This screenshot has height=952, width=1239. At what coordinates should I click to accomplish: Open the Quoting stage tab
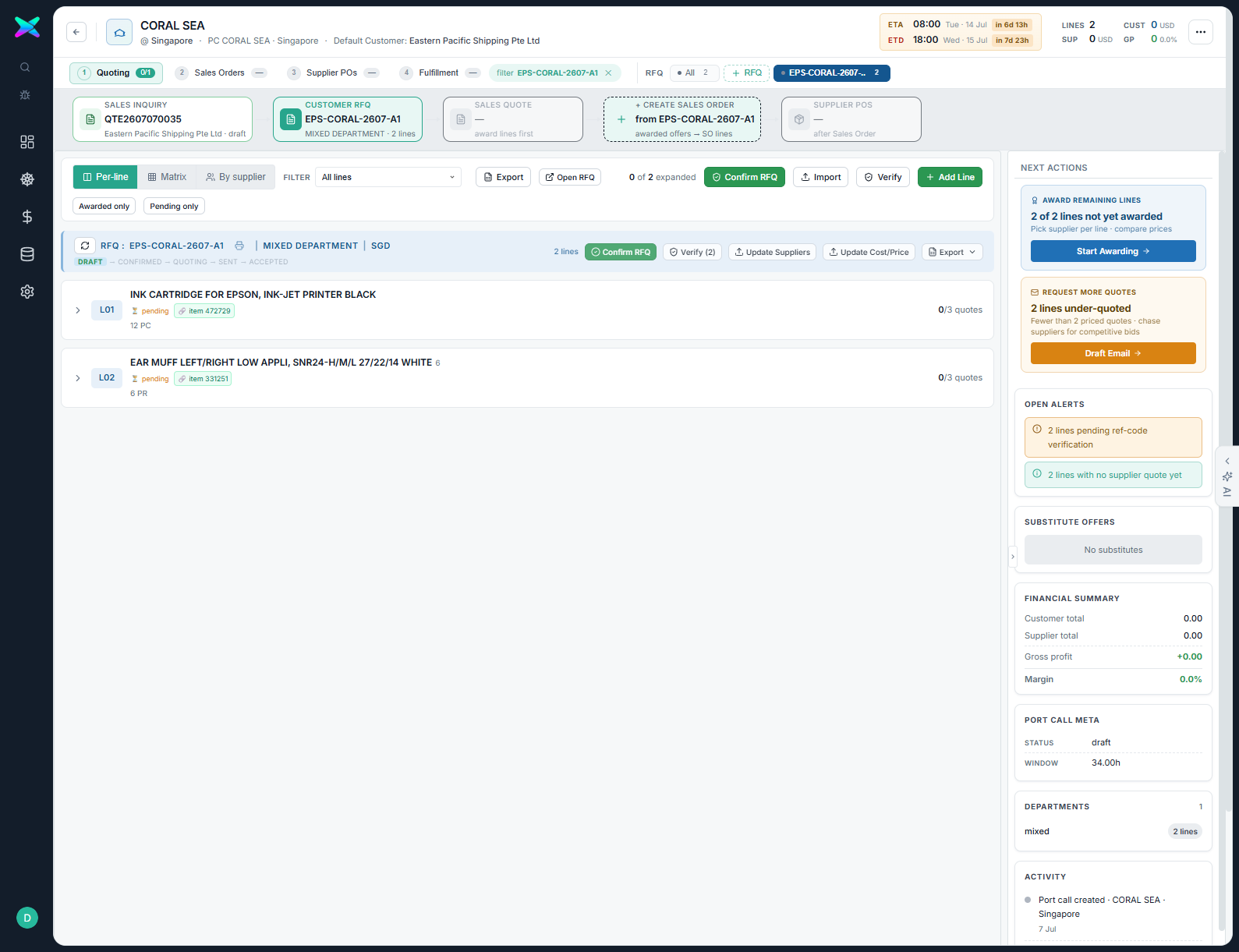click(116, 73)
